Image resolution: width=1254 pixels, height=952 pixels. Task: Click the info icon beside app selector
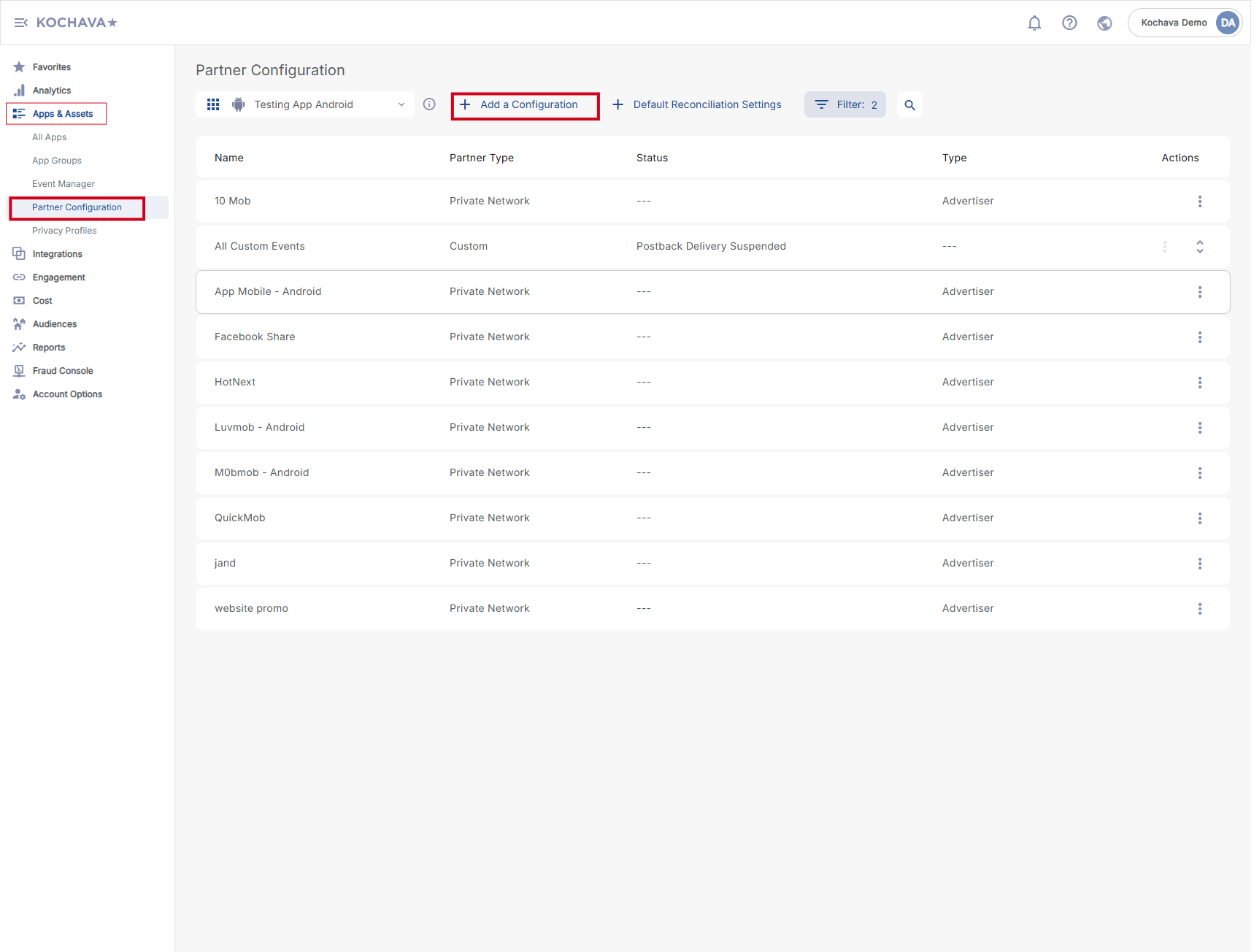point(429,104)
